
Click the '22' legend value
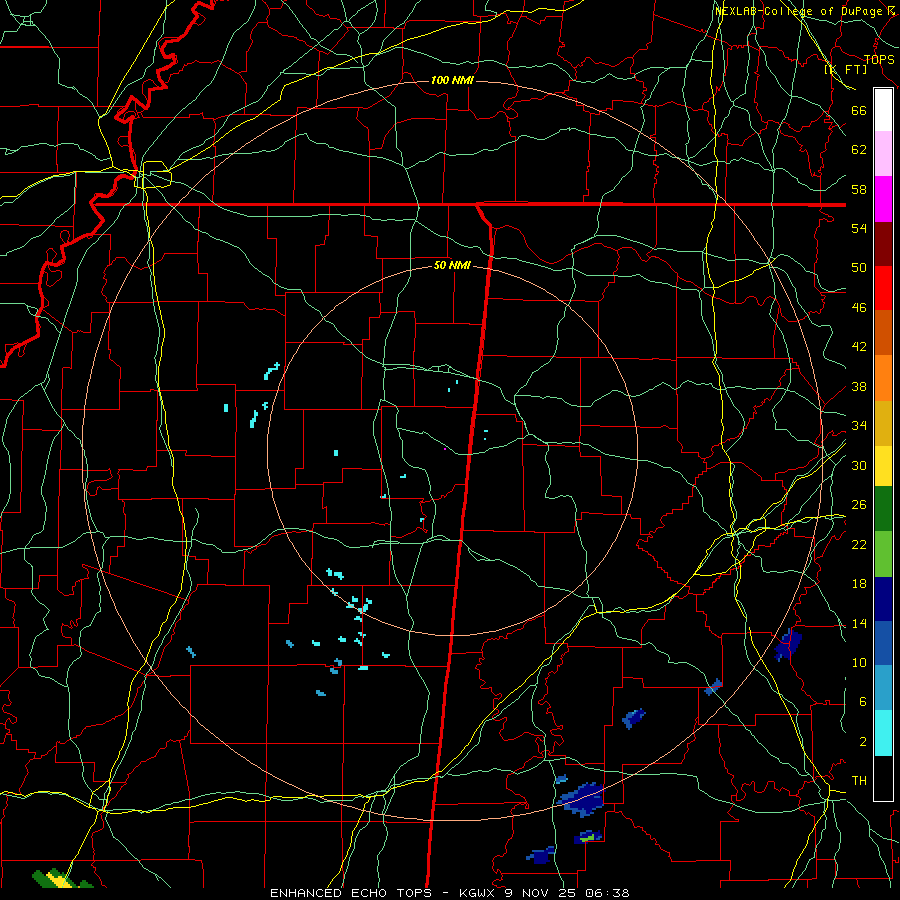859,544
